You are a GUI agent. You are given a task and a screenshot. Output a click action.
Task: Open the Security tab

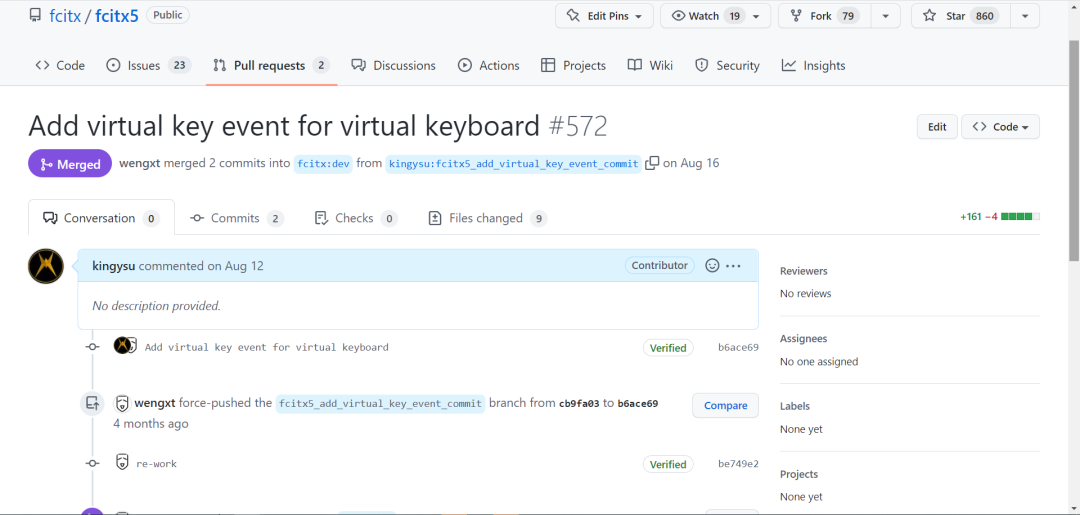click(727, 65)
